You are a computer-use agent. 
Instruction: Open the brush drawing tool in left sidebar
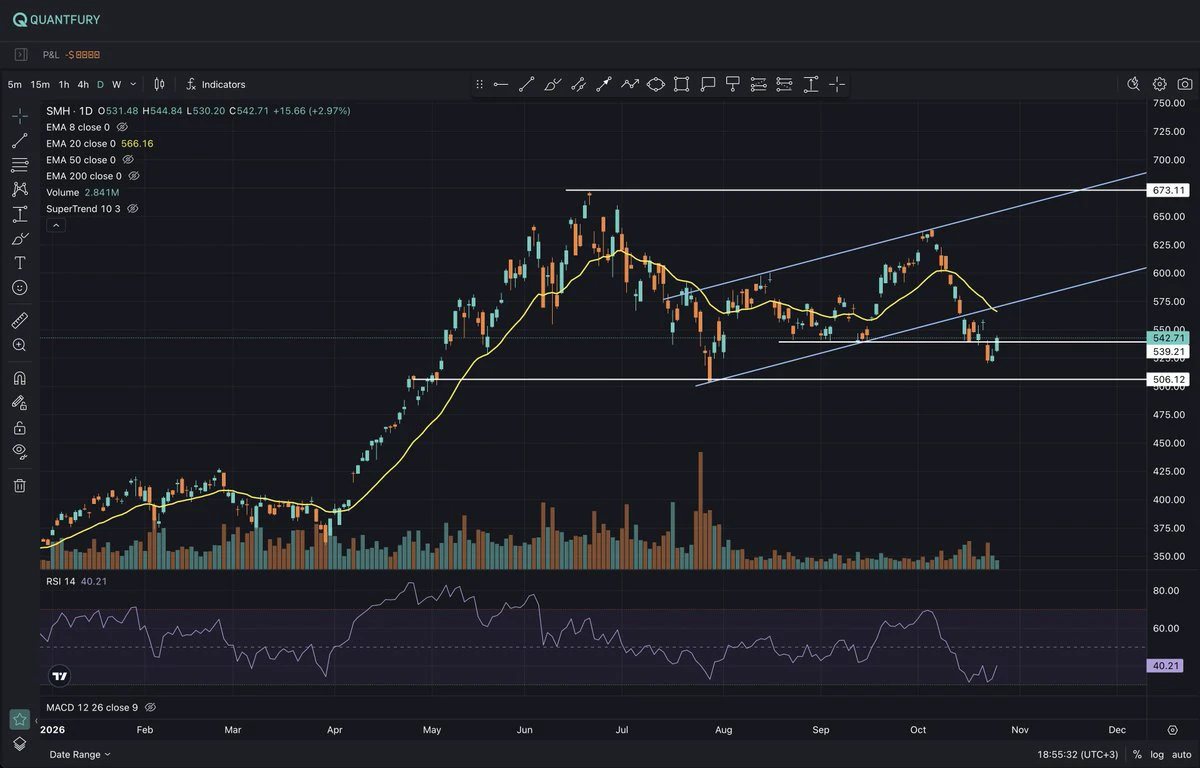pos(20,238)
